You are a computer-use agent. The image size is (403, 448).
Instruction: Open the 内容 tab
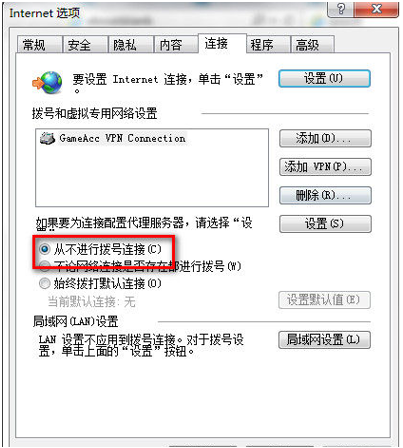point(176,45)
